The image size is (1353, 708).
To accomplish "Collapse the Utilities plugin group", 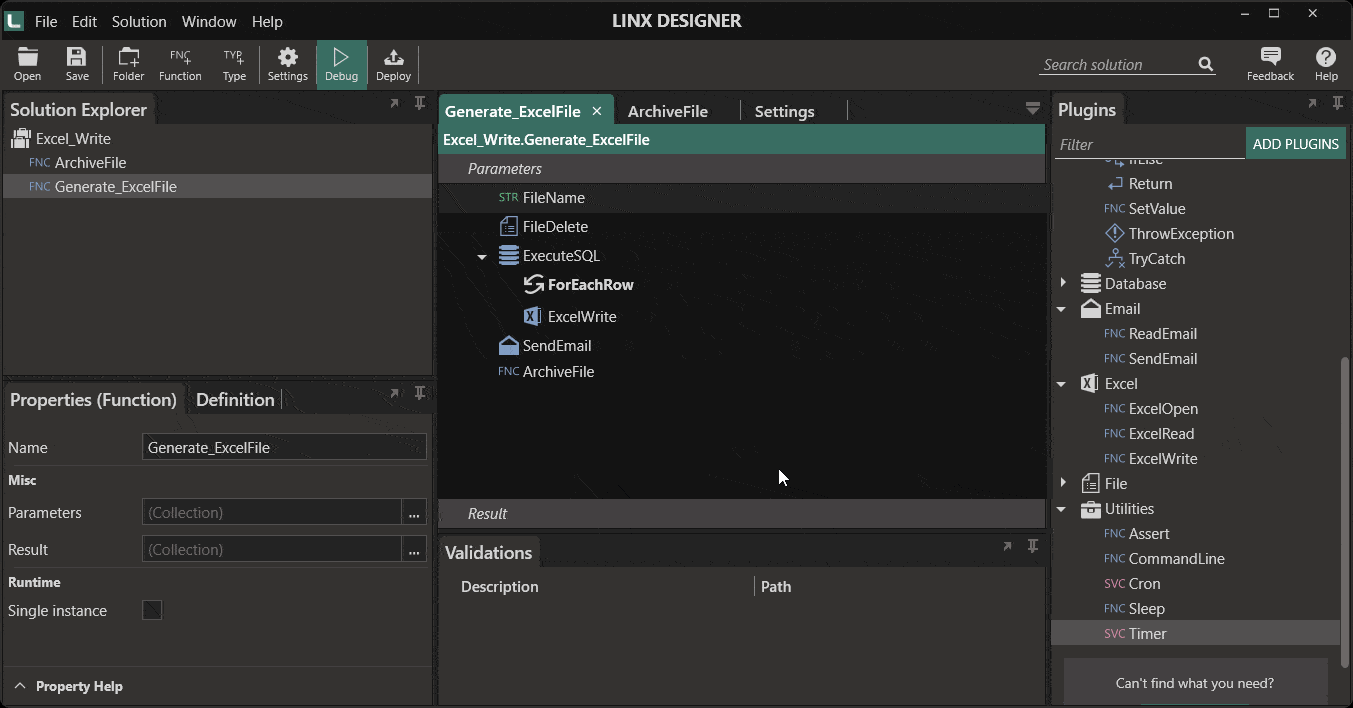I will tap(1062, 509).
